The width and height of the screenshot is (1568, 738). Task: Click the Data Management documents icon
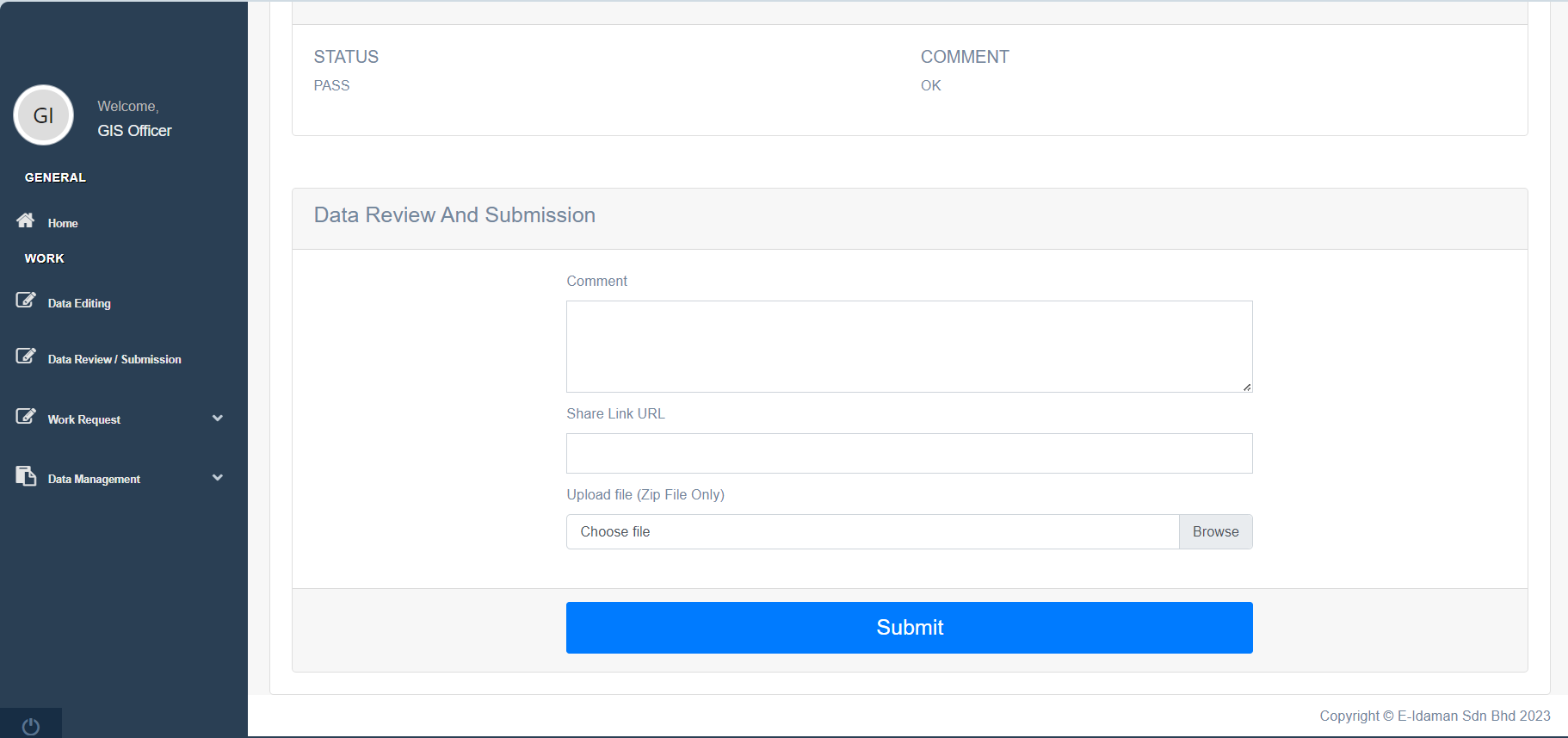pos(26,476)
